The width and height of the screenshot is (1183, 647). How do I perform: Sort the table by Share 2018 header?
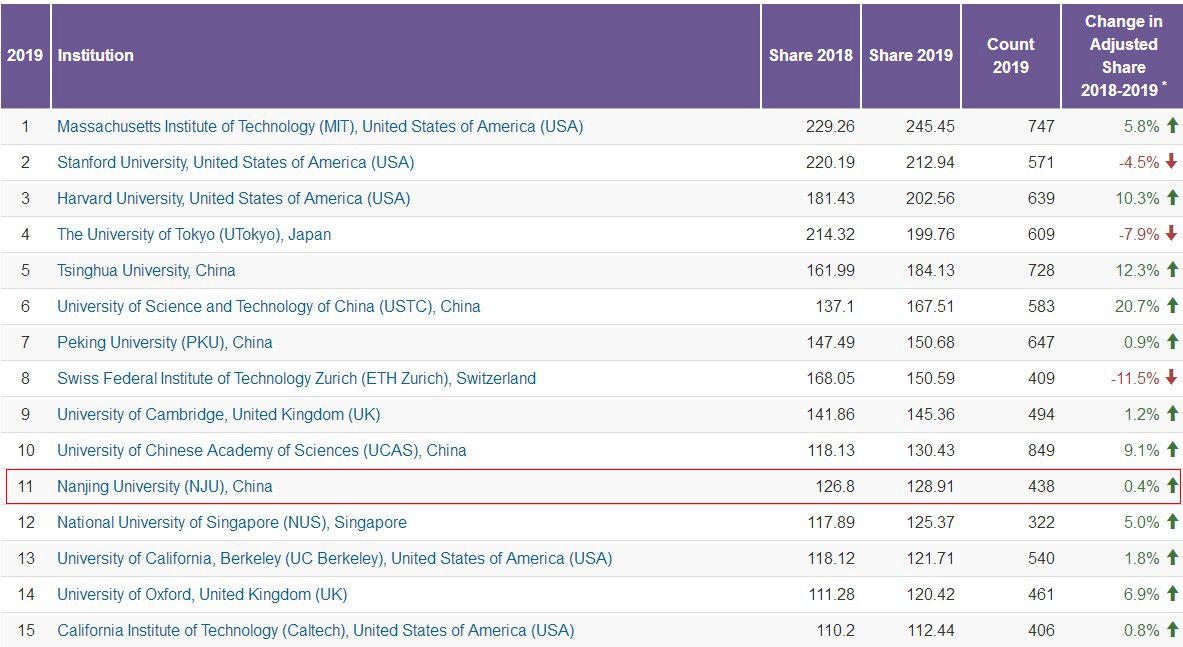(810, 56)
